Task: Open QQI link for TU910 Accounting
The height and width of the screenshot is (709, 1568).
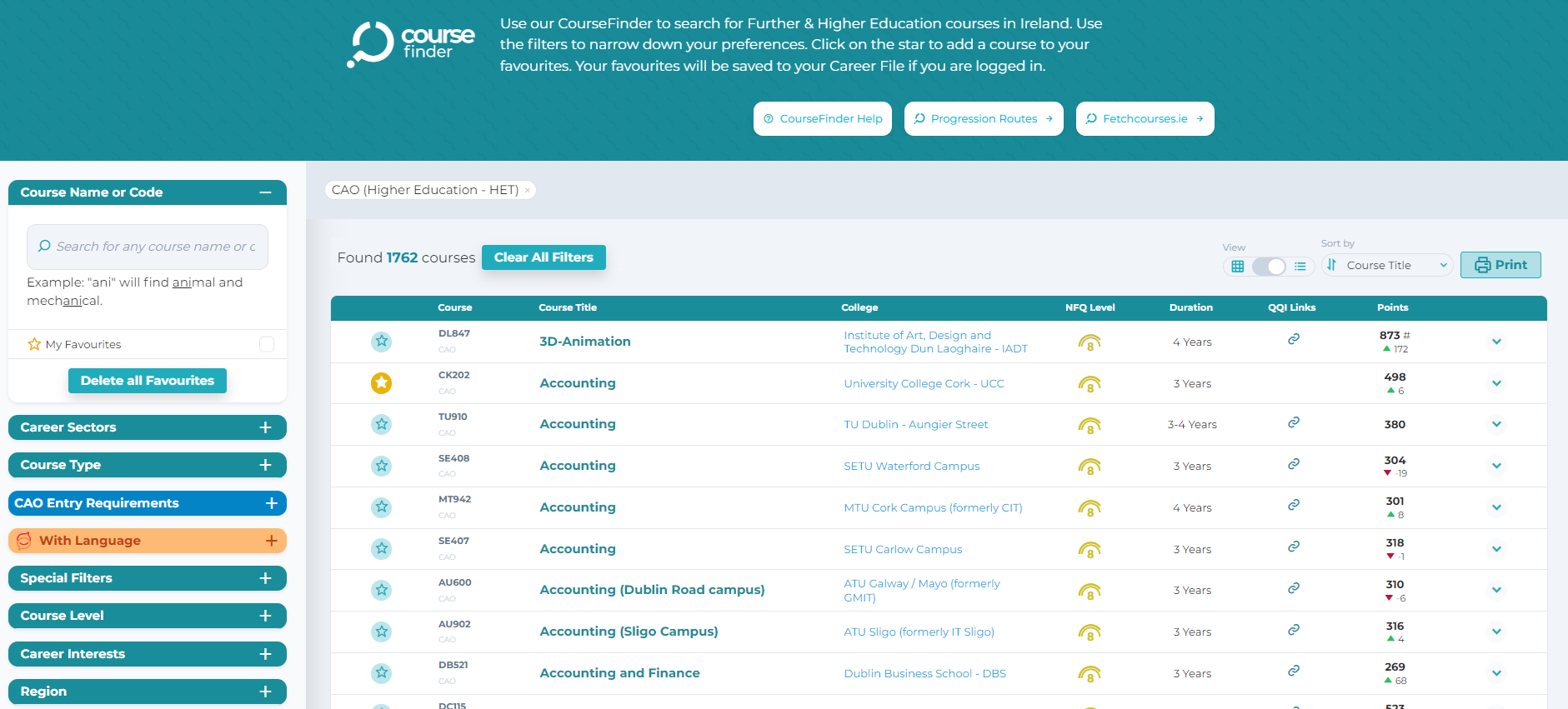Action: pyautogui.click(x=1294, y=422)
